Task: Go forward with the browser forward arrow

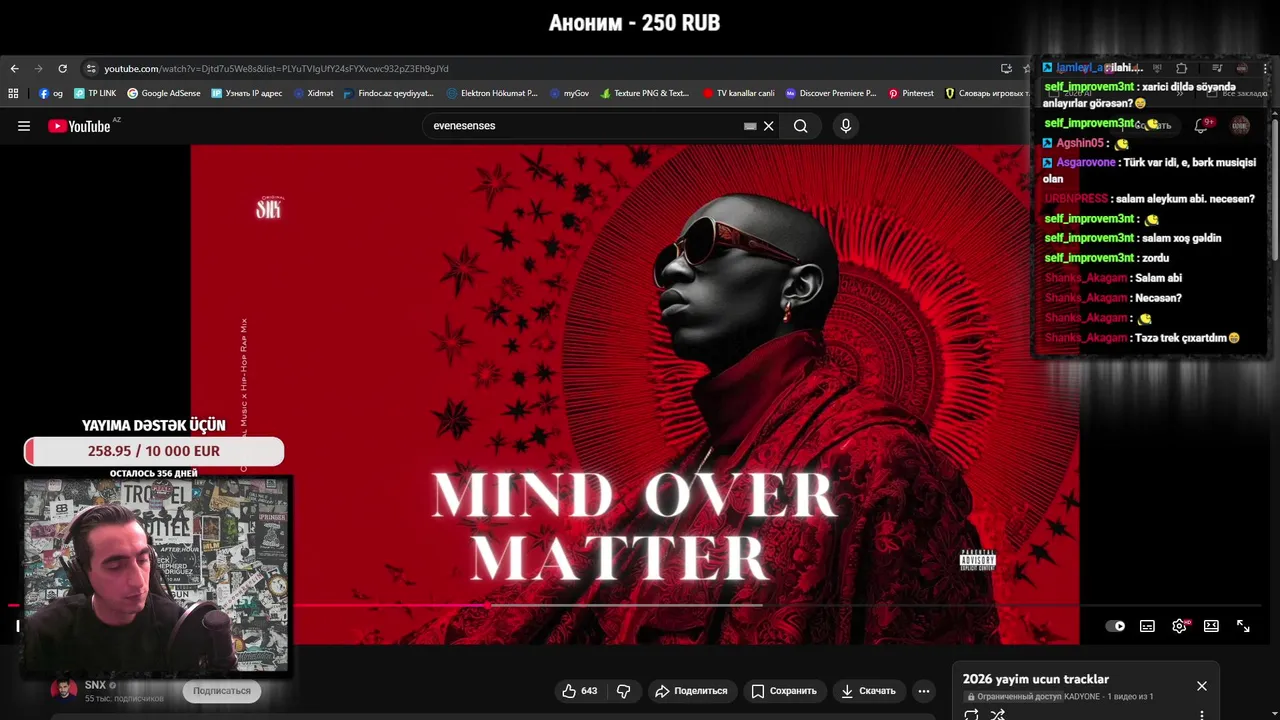Action: [38, 69]
